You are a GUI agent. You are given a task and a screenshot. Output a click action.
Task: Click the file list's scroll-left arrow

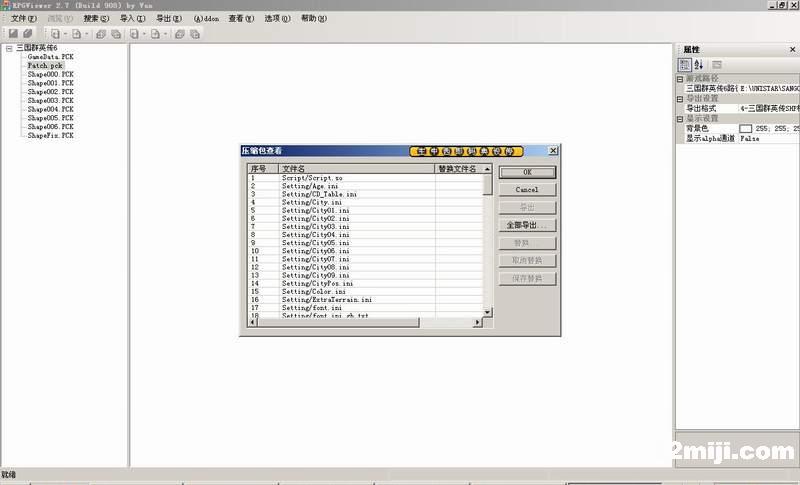253,322
